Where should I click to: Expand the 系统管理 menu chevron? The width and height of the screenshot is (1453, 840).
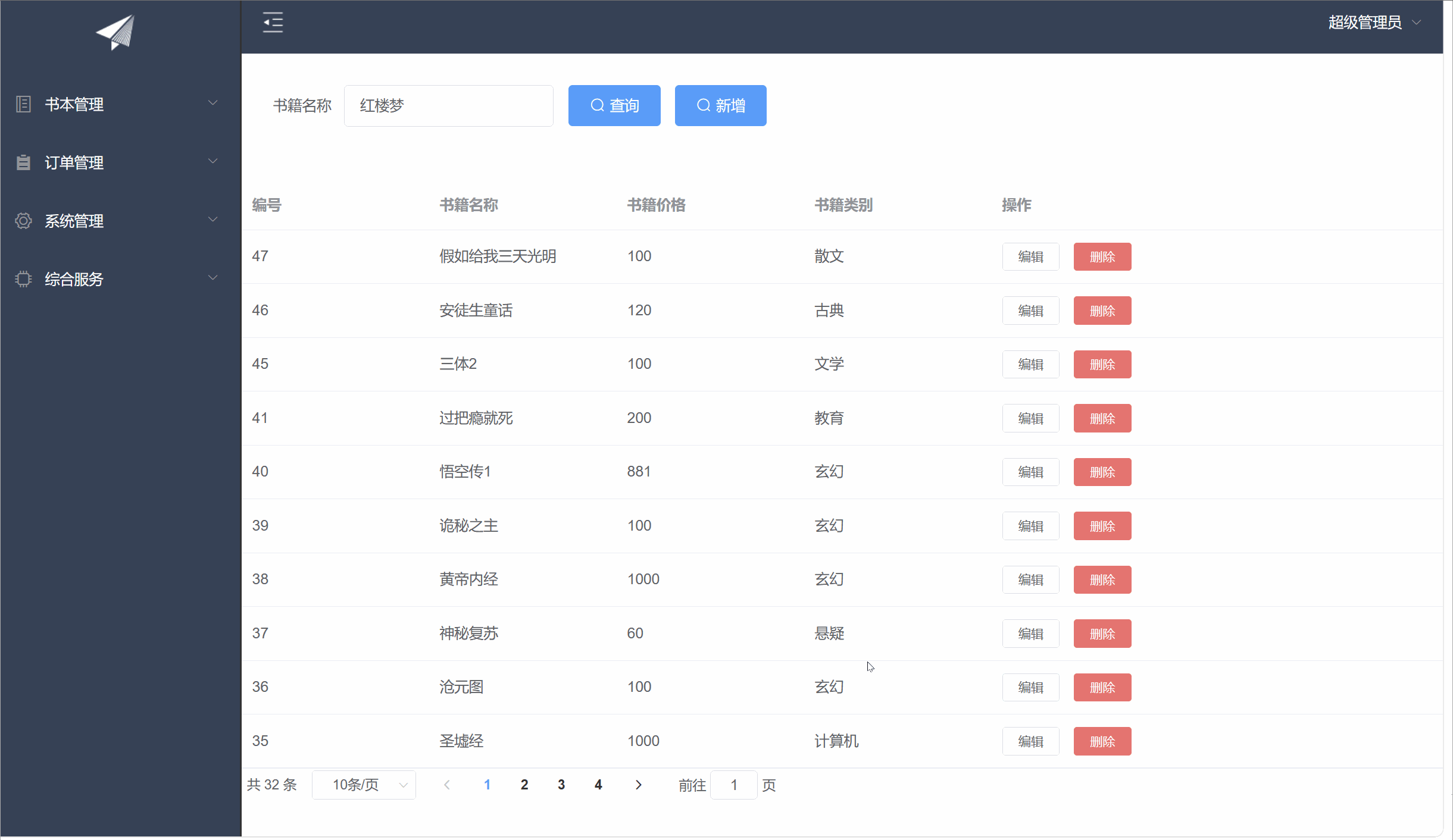[x=213, y=219]
